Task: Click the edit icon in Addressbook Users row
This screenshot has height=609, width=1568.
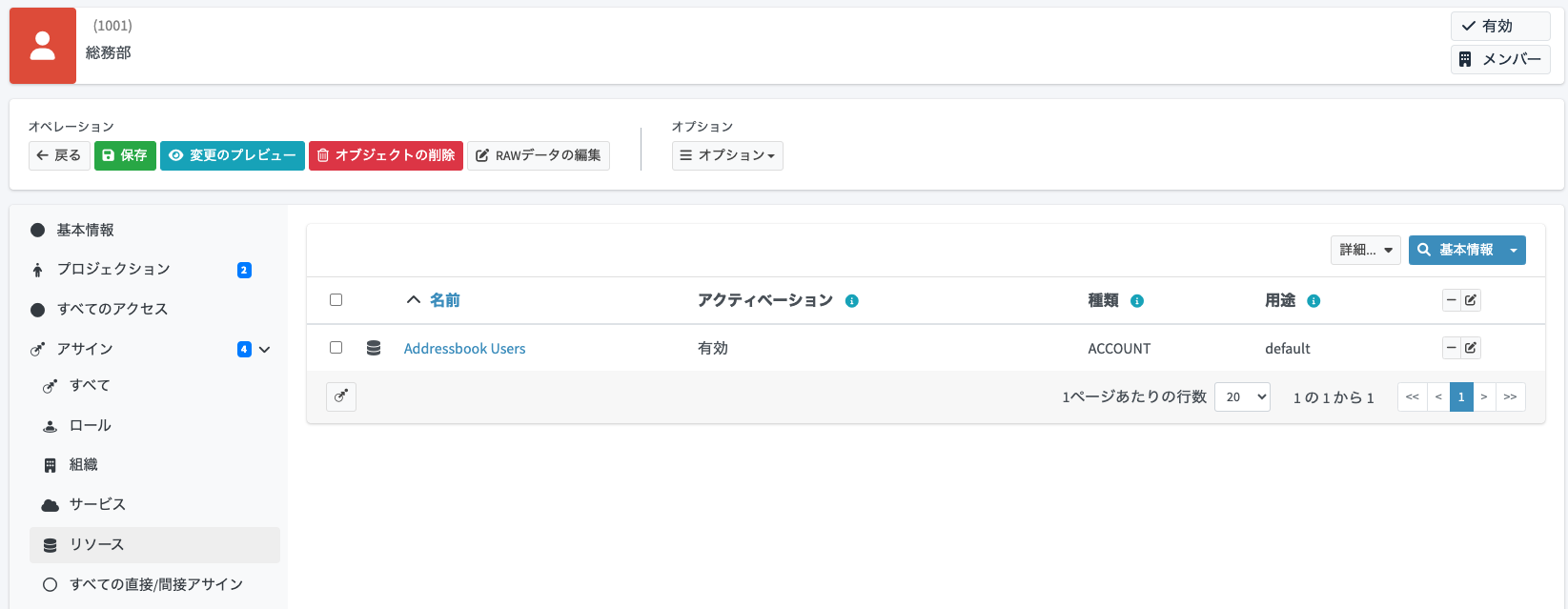Action: (1471, 348)
